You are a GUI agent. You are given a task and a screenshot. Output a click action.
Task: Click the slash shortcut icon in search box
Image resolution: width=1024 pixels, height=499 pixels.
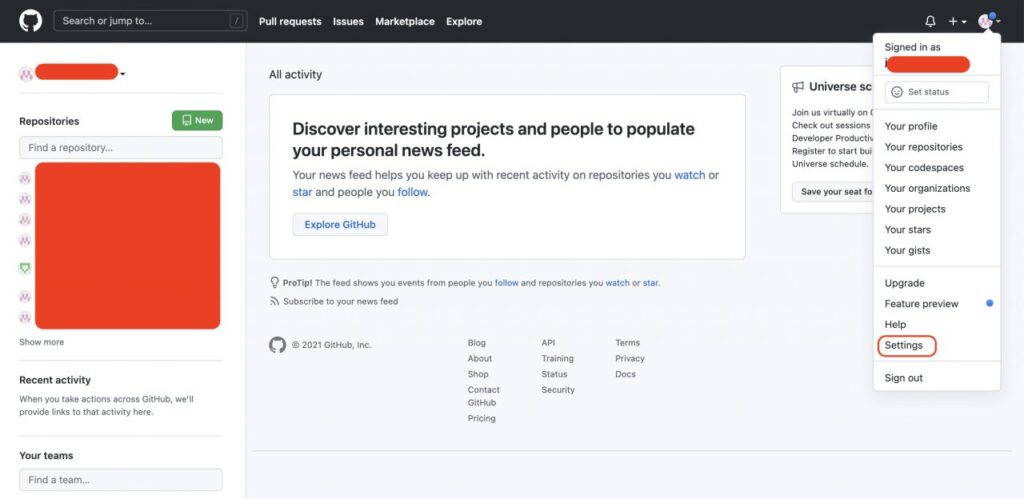point(236,21)
